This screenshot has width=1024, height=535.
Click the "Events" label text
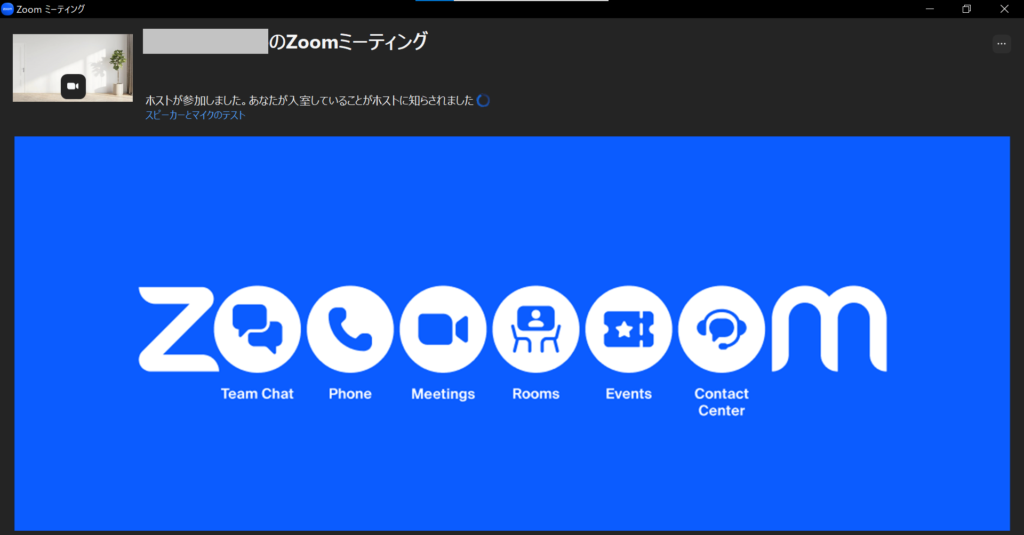click(629, 394)
